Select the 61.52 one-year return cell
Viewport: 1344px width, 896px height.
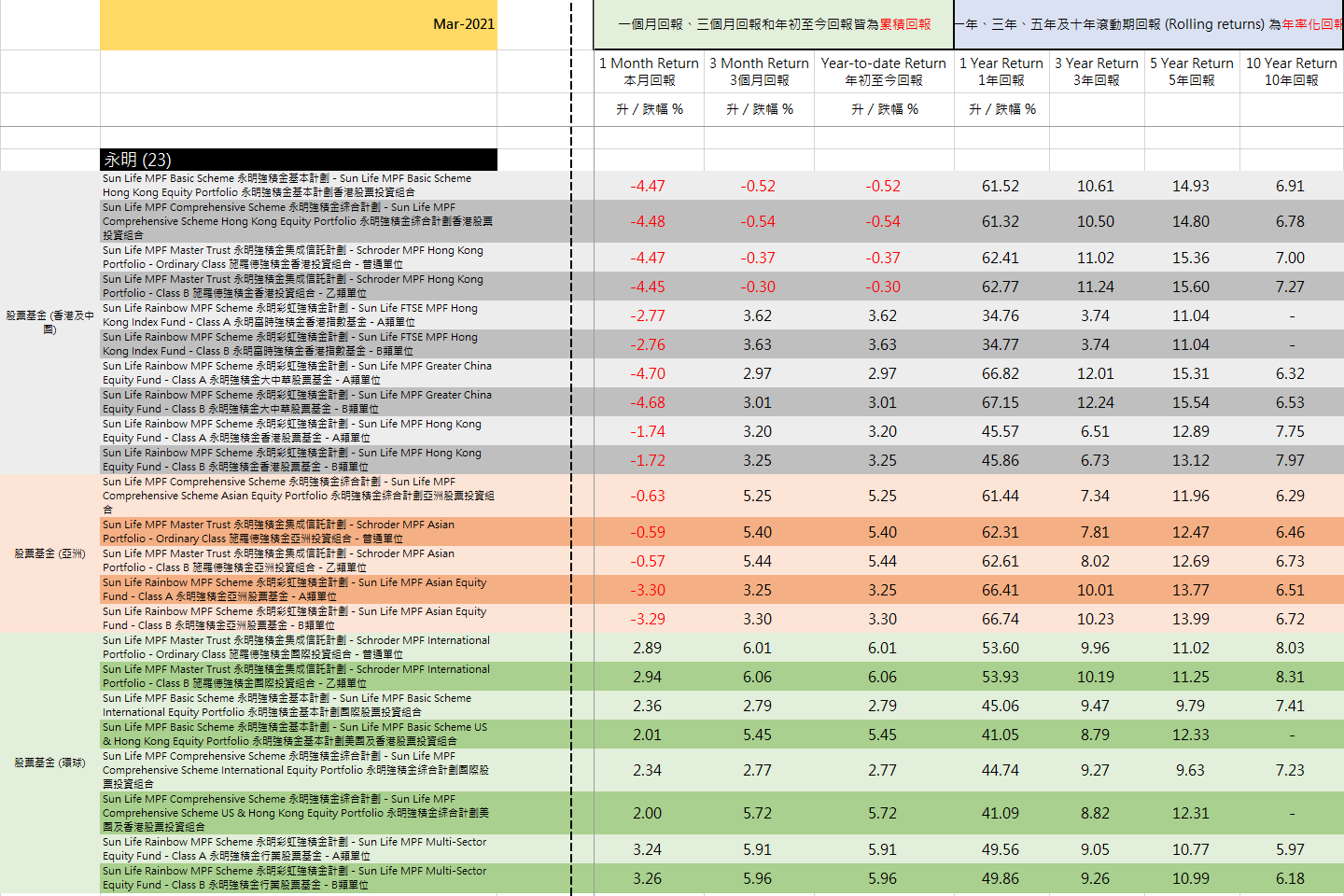coord(1001,186)
